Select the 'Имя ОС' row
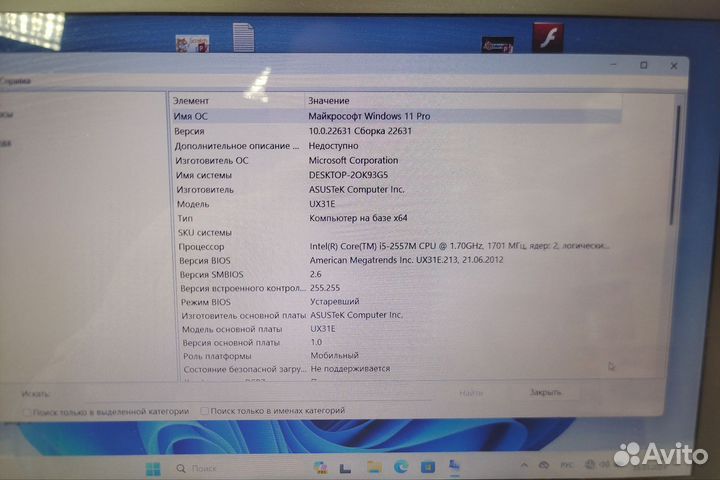This screenshot has width=720, height=480. [x=396, y=116]
